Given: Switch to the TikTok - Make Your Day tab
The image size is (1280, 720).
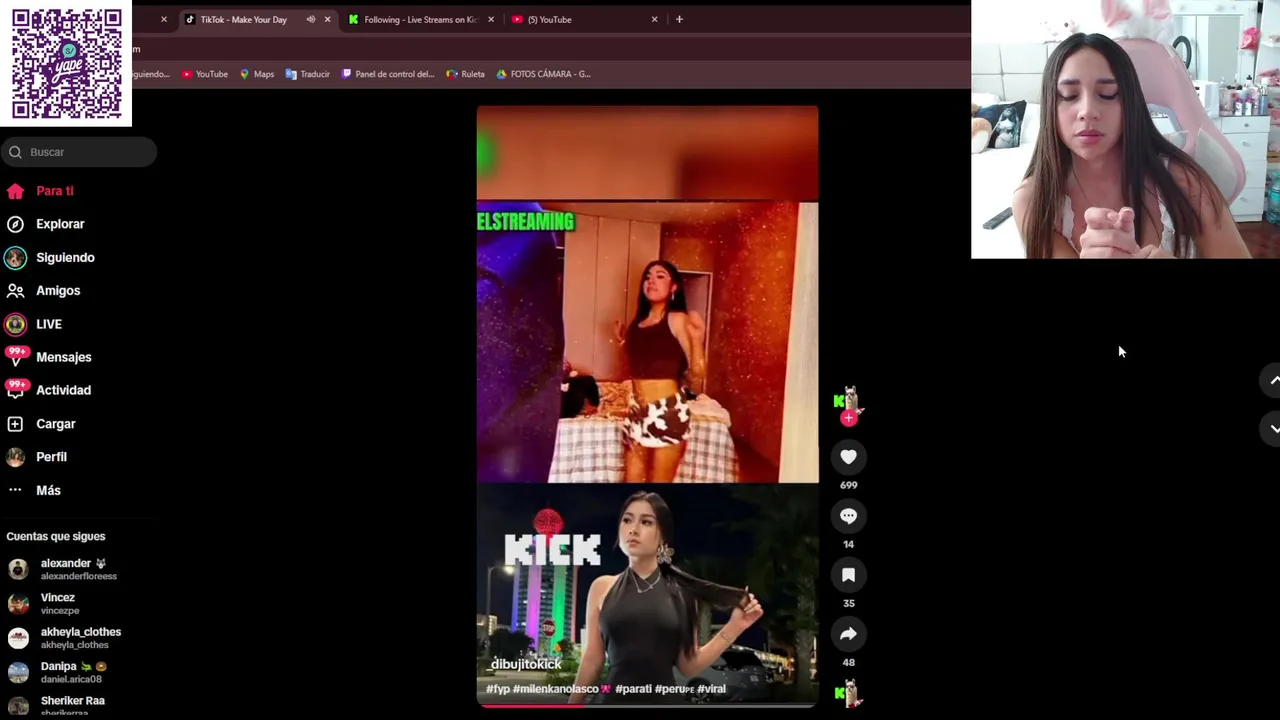Looking at the screenshot, I should click(243, 19).
